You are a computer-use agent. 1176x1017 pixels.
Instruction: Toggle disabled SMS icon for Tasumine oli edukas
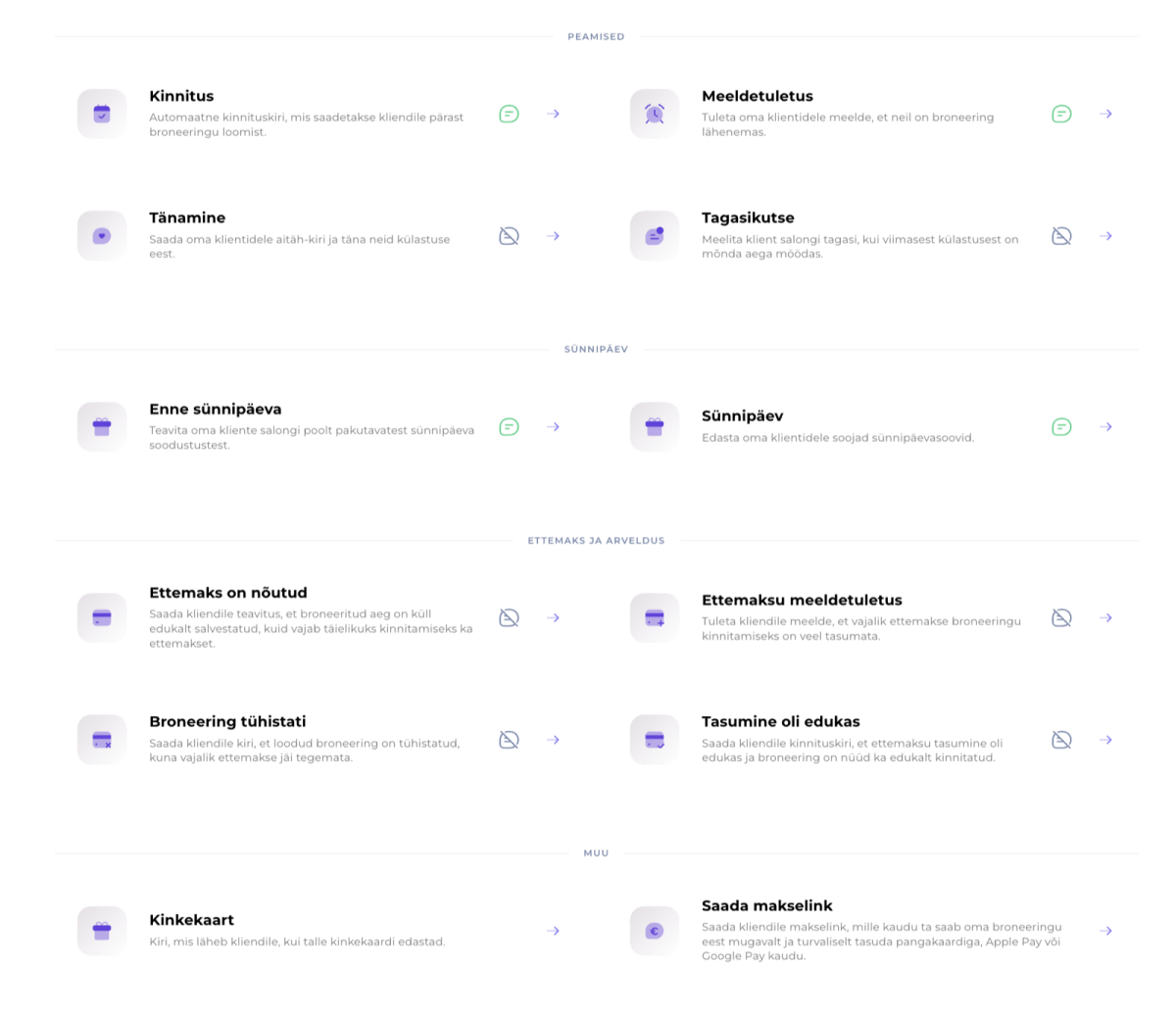pos(1061,740)
